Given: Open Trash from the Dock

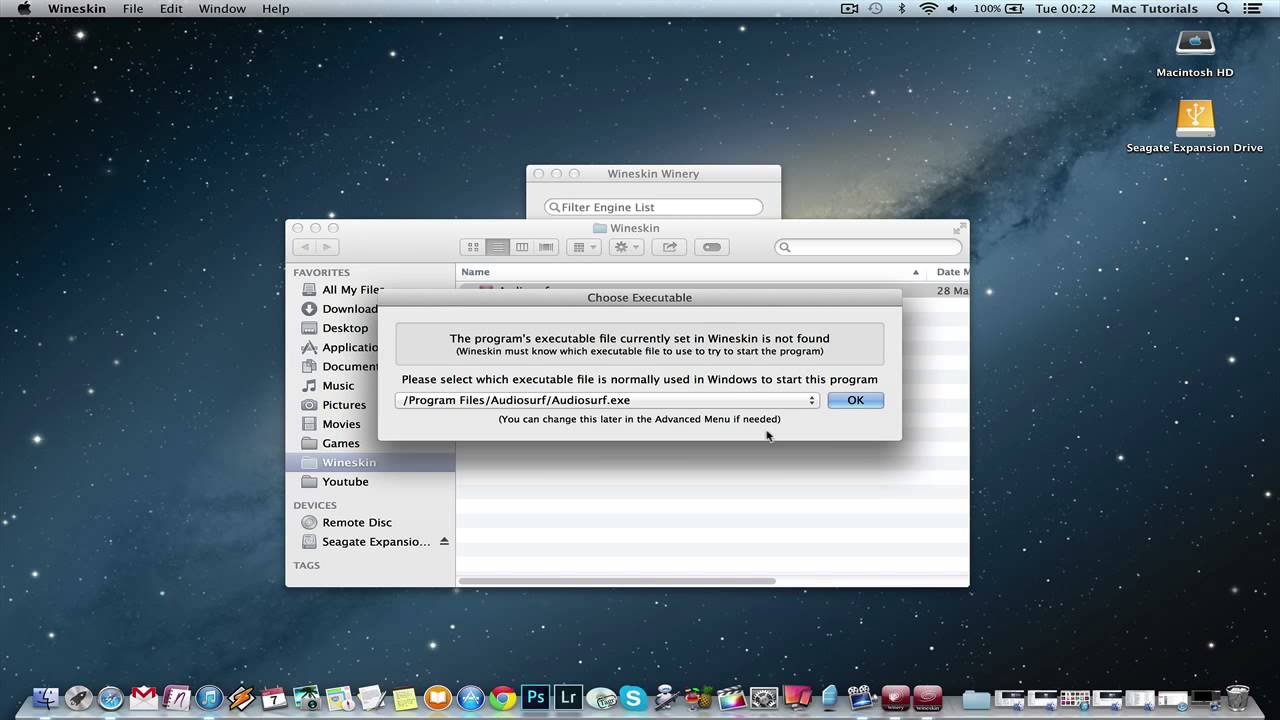Looking at the screenshot, I should pyautogui.click(x=1238, y=697).
